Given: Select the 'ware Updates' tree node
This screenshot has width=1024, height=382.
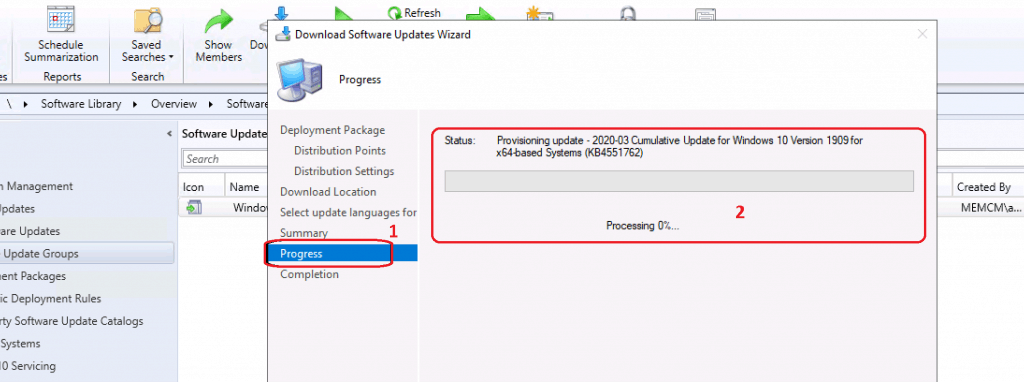Looking at the screenshot, I should click(x=30, y=231).
